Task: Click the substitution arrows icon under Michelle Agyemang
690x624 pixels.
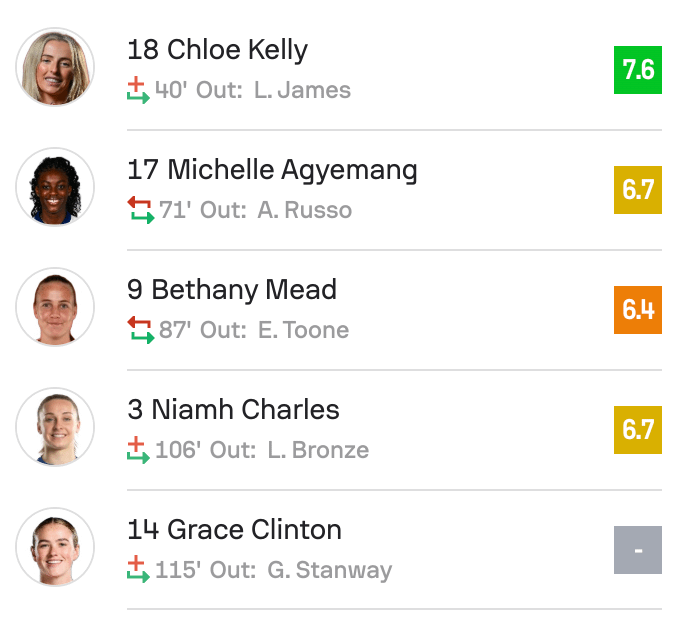Action: point(140,210)
